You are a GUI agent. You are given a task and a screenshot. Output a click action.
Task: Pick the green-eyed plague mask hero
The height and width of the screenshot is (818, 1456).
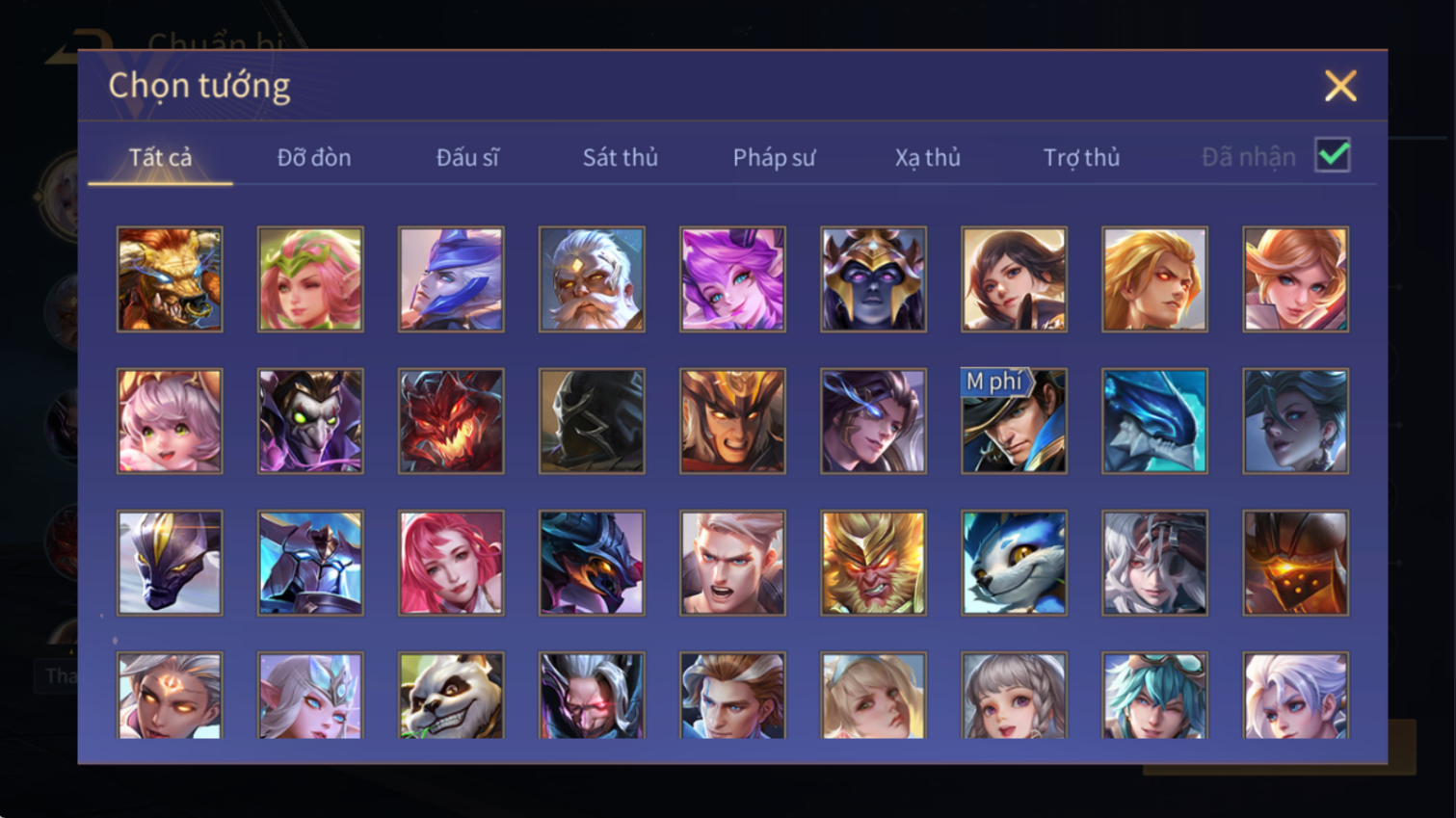310,421
